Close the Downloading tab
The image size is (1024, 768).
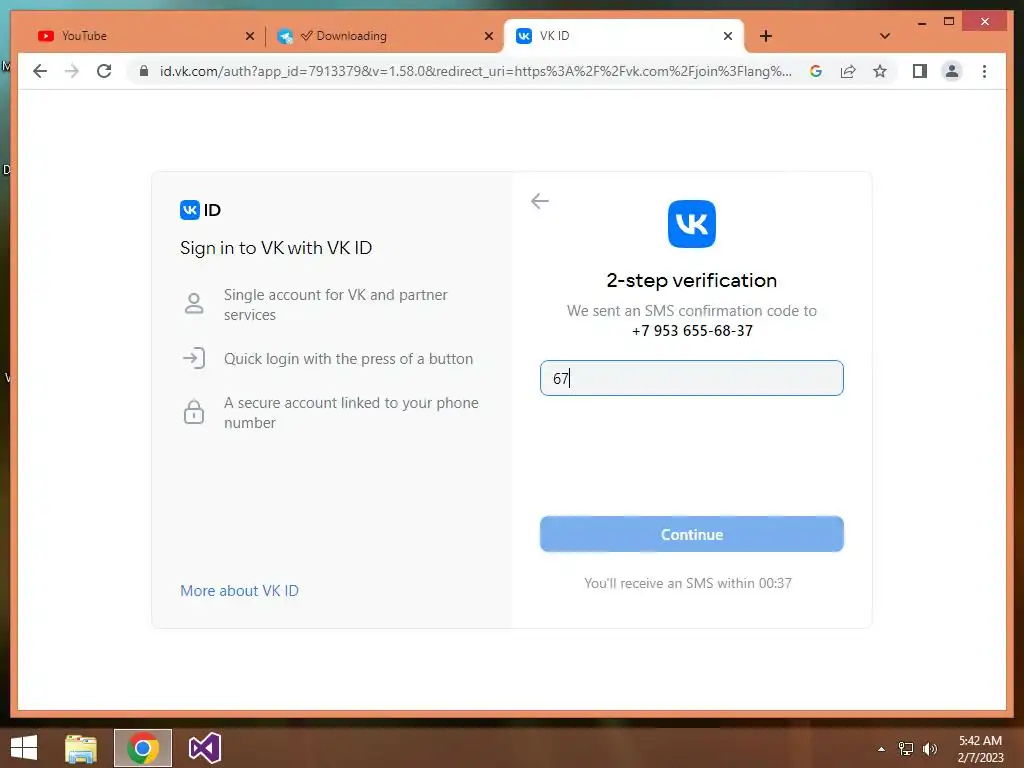click(488, 36)
